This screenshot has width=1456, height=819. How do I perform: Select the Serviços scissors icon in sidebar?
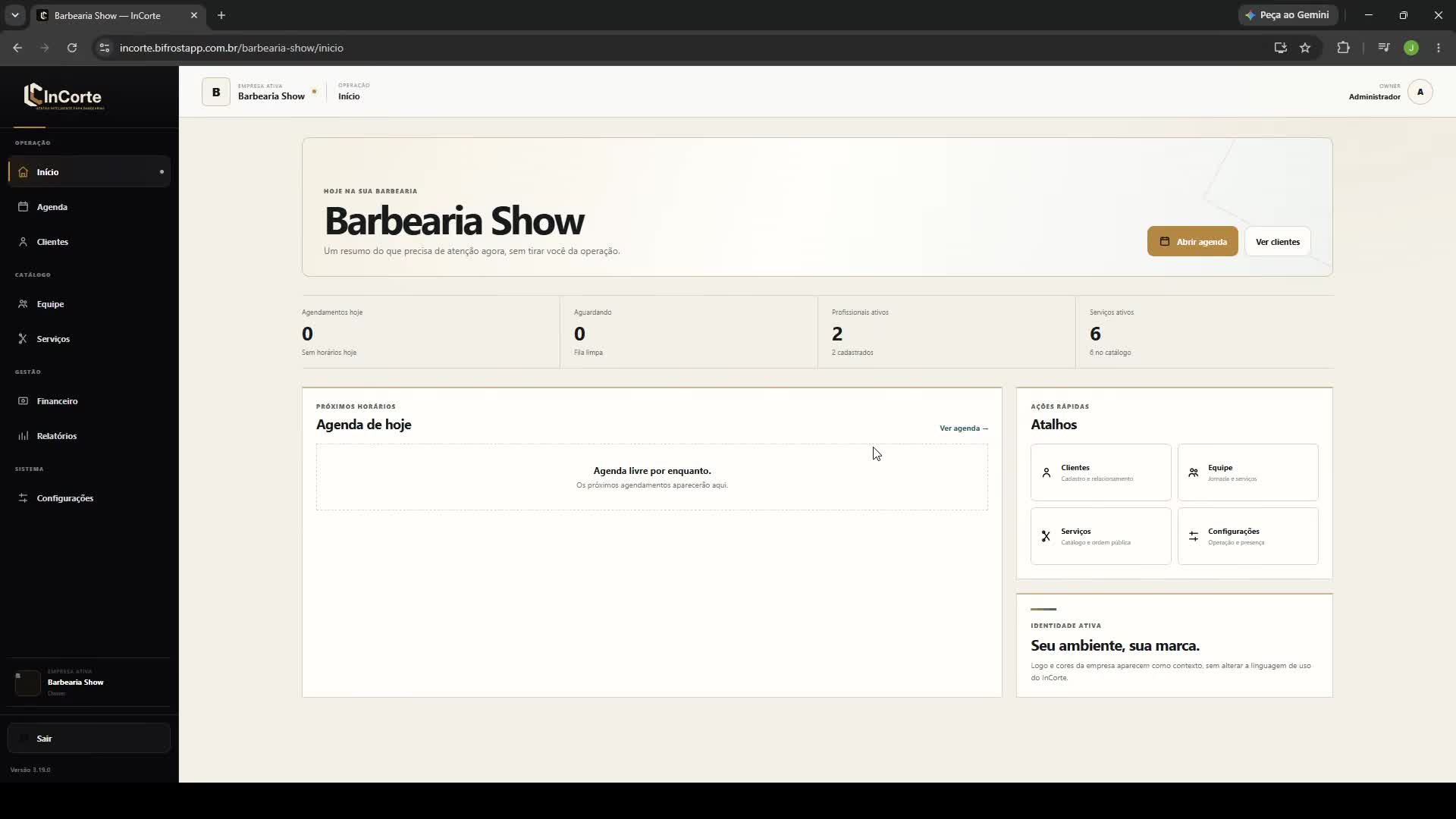[23, 339]
